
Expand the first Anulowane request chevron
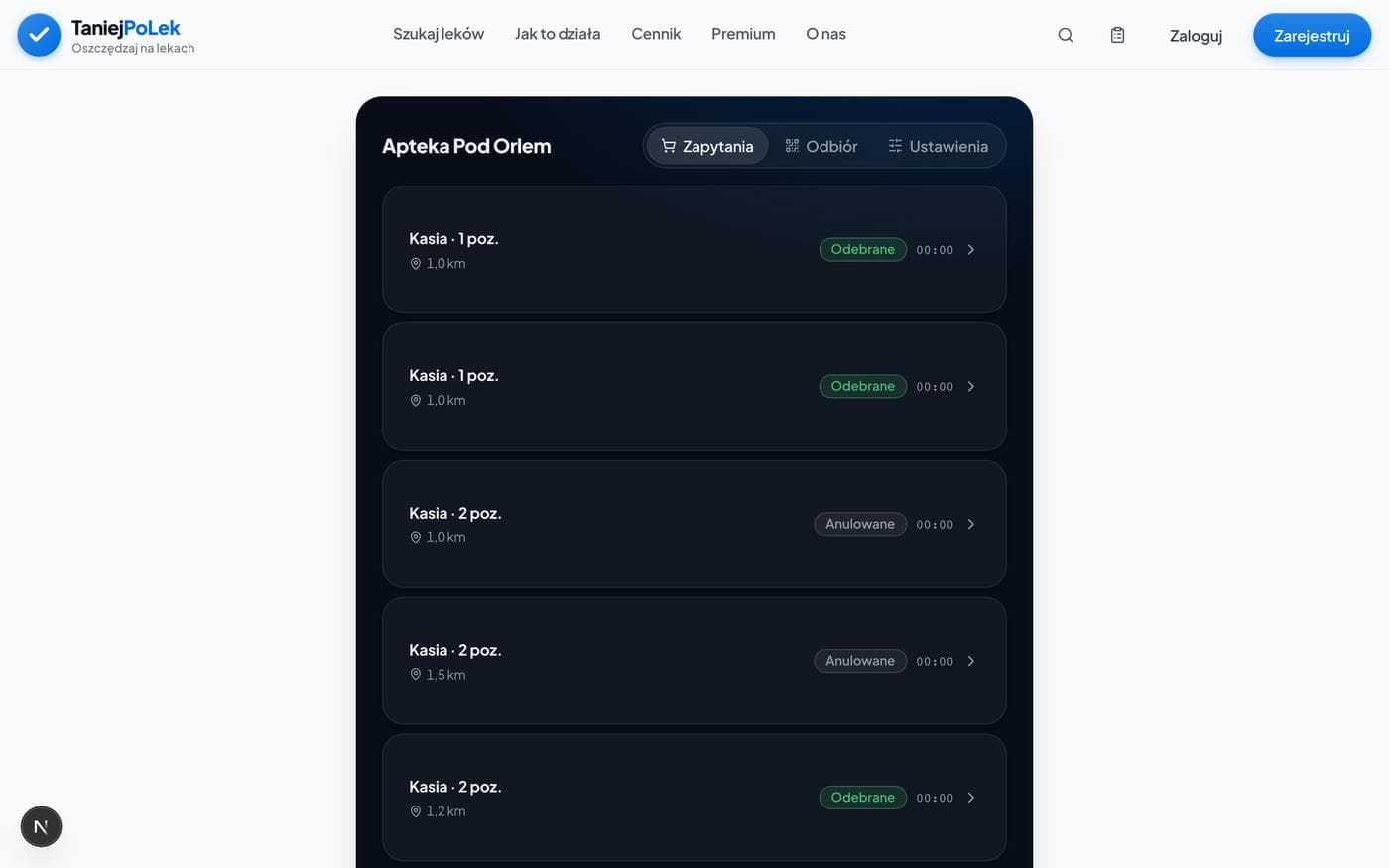point(971,524)
